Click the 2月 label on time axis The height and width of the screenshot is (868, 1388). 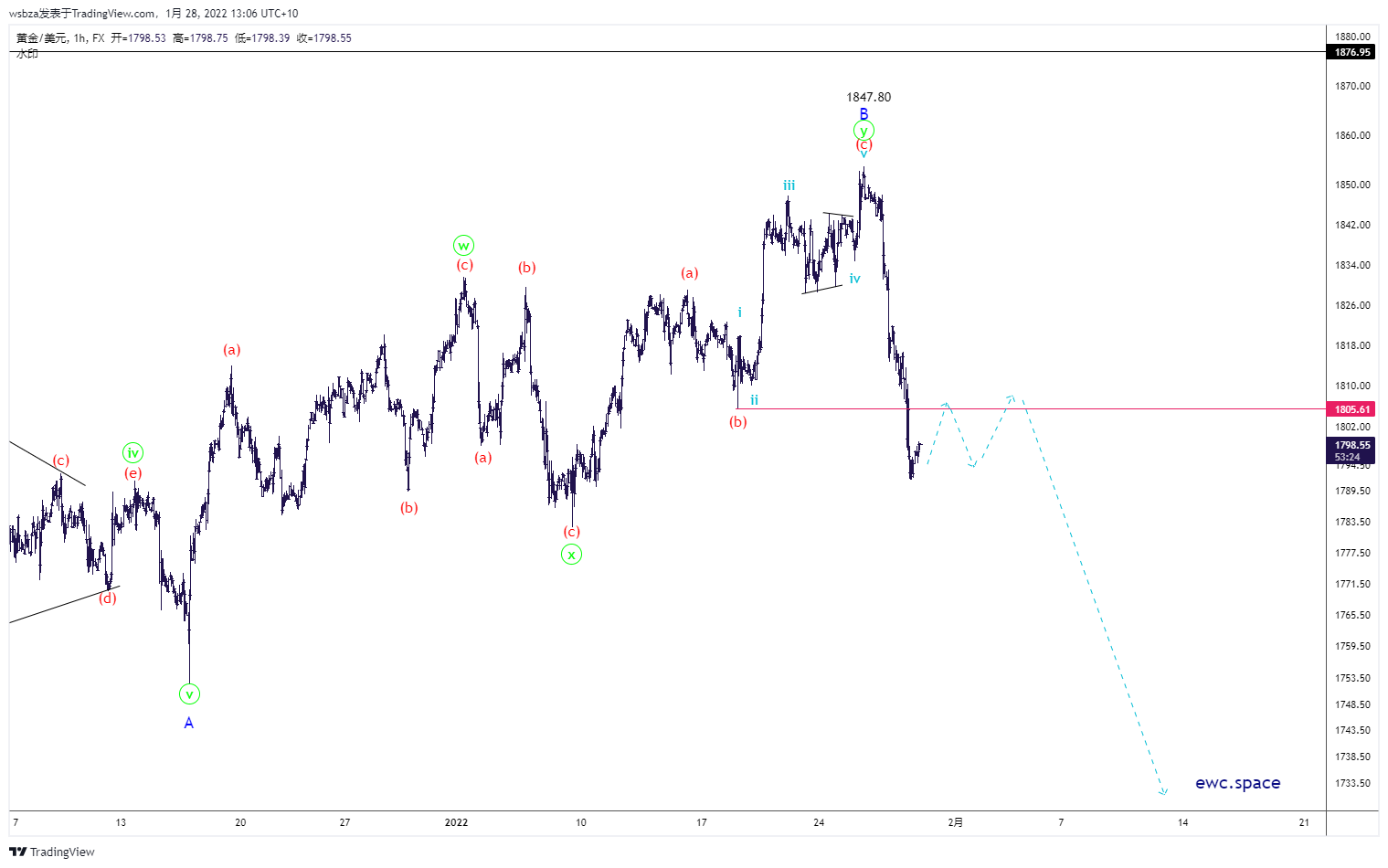[x=955, y=822]
